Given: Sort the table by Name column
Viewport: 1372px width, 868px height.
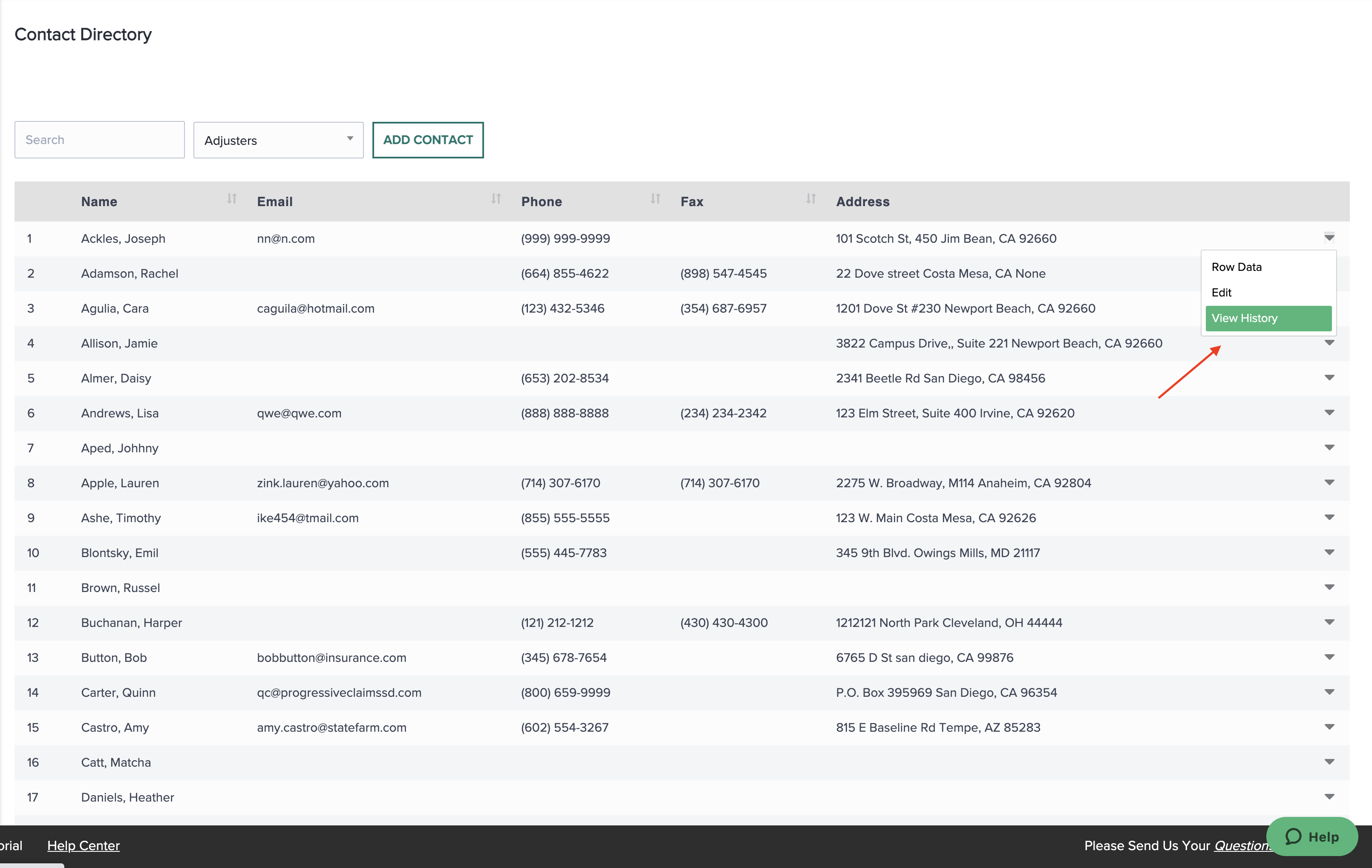Looking at the screenshot, I should (231, 199).
